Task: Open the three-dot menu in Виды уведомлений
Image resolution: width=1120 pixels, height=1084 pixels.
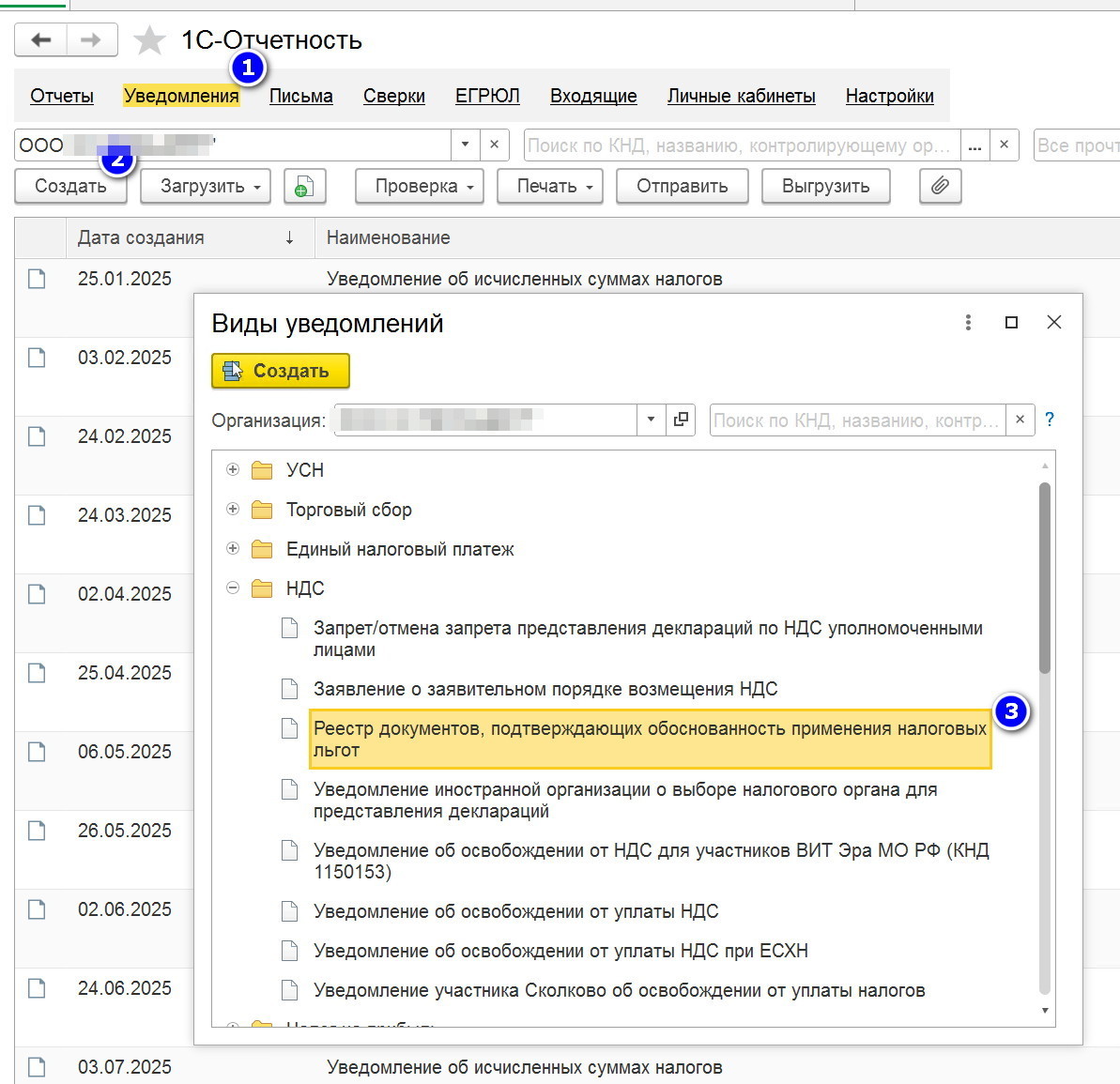Action: pyautogui.click(x=968, y=323)
